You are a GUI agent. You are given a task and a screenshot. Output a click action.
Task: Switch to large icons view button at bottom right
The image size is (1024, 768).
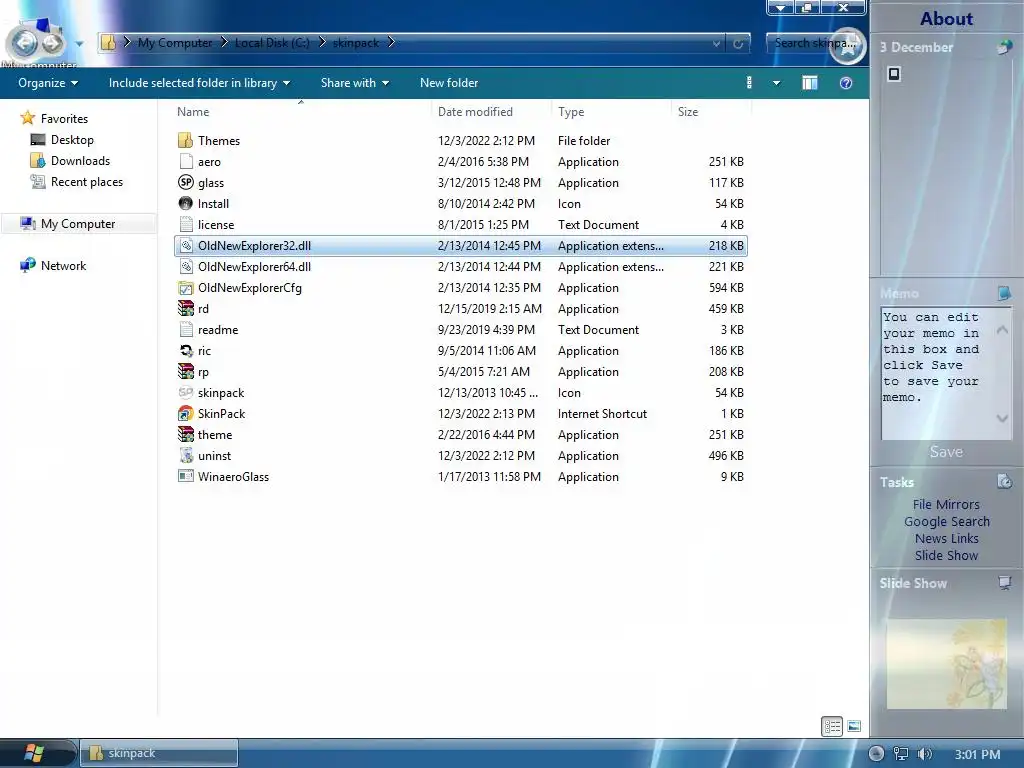(x=854, y=726)
